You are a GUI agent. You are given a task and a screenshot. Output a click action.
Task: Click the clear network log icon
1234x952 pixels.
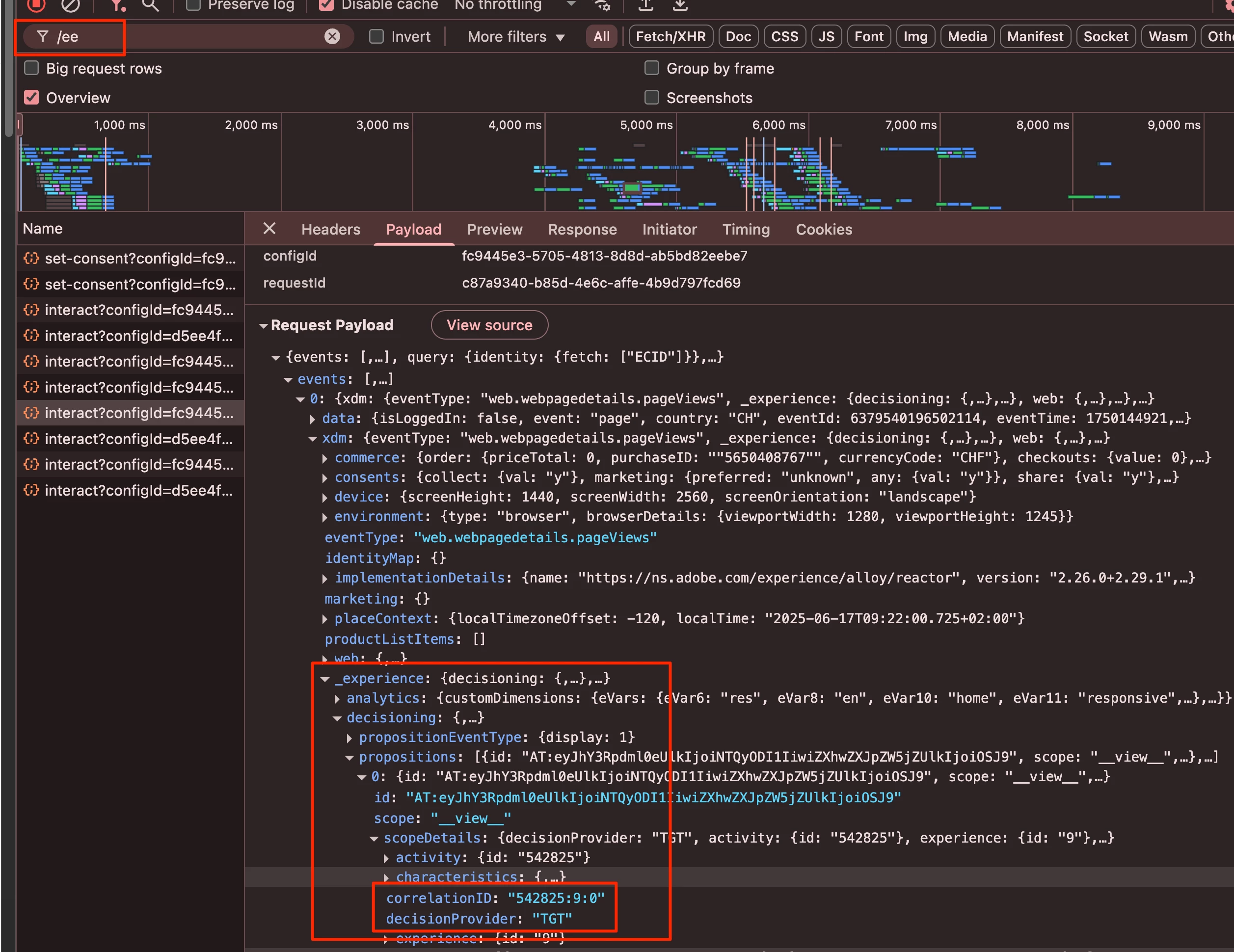point(71,4)
